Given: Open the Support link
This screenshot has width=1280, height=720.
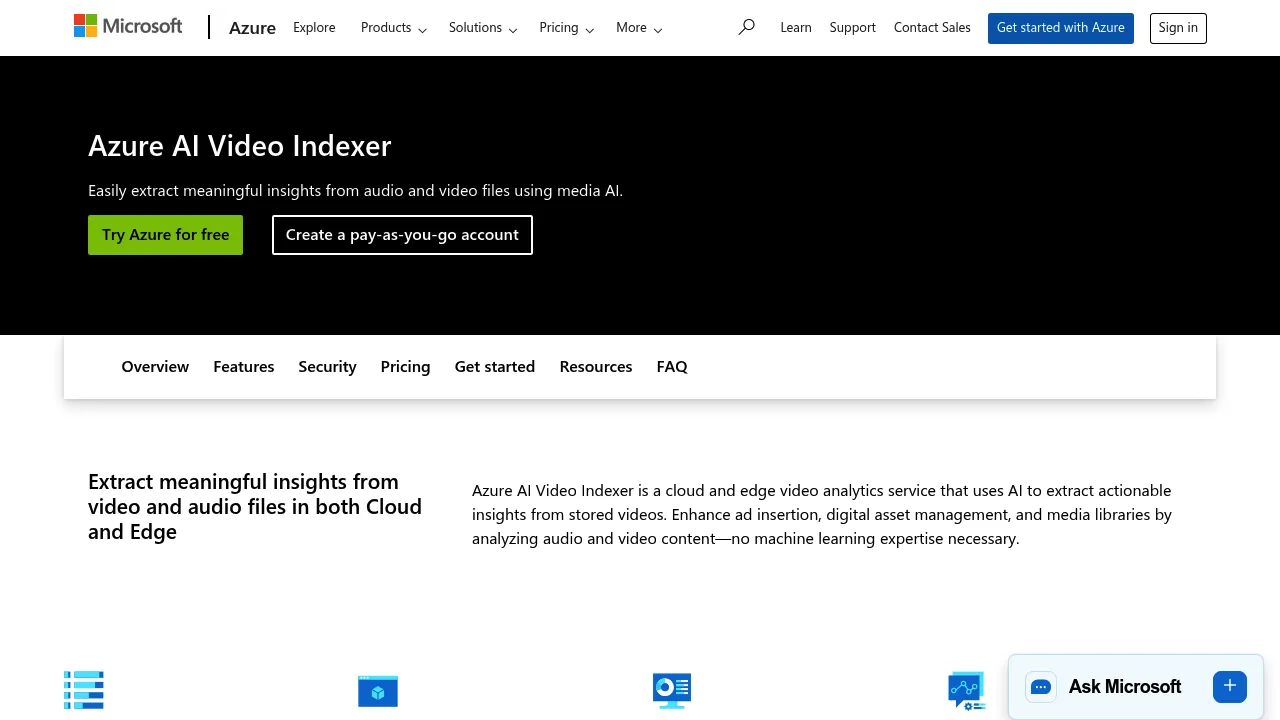Looking at the screenshot, I should click(x=853, y=28).
